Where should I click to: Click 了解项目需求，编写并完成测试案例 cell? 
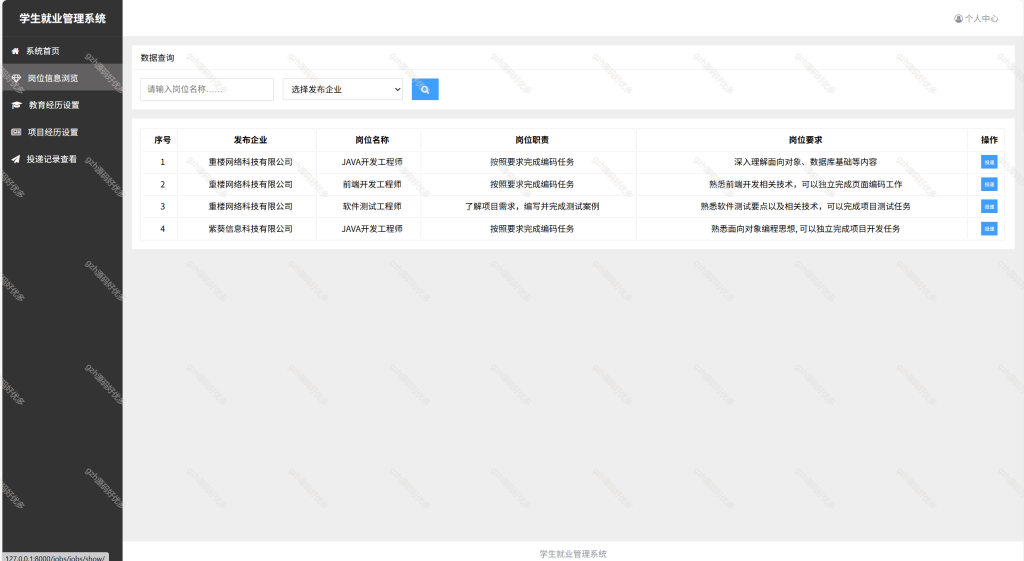click(532, 206)
